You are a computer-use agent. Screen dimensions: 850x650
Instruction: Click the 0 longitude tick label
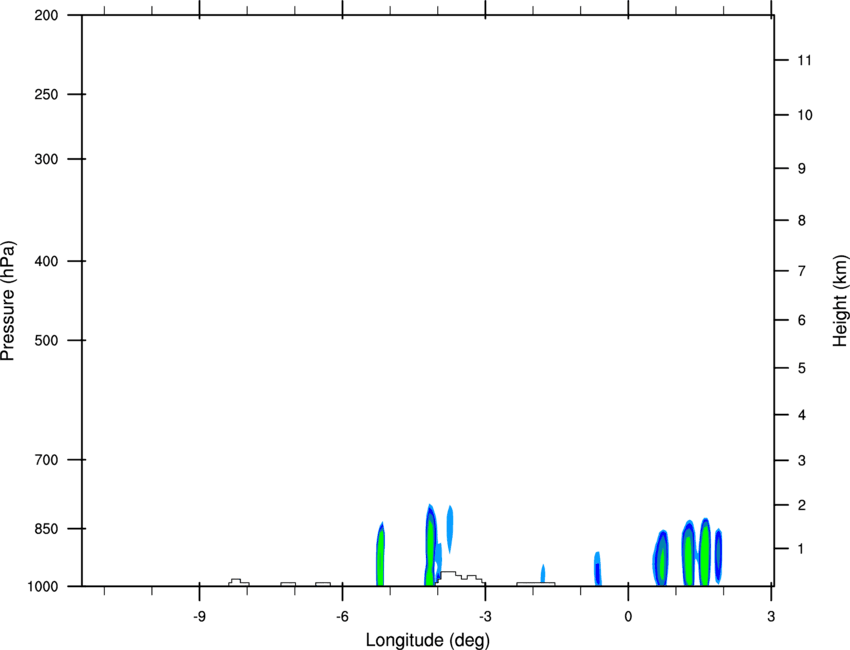coord(628,617)
